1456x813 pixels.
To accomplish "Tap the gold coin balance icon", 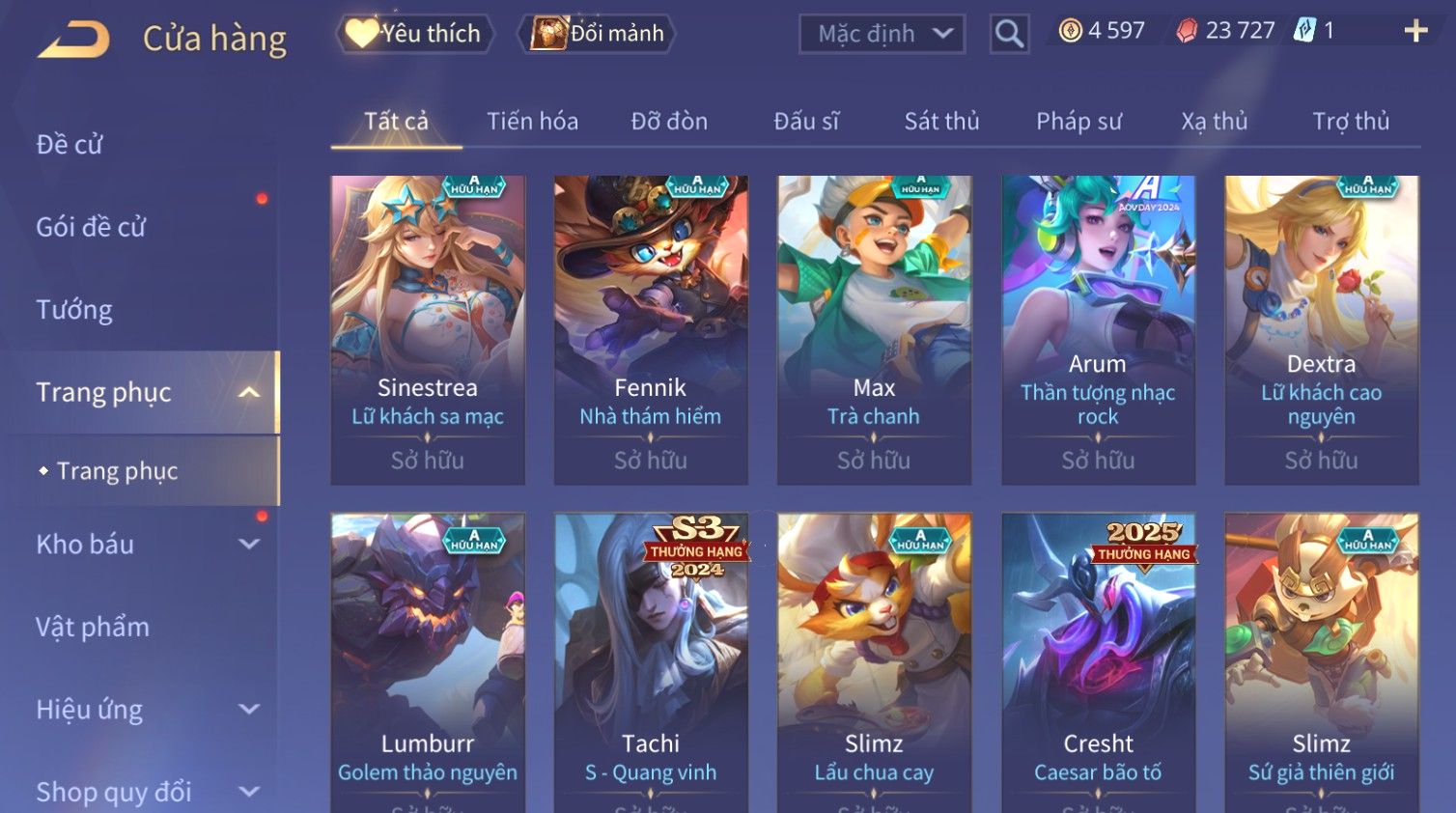I will pos(1070,31).
